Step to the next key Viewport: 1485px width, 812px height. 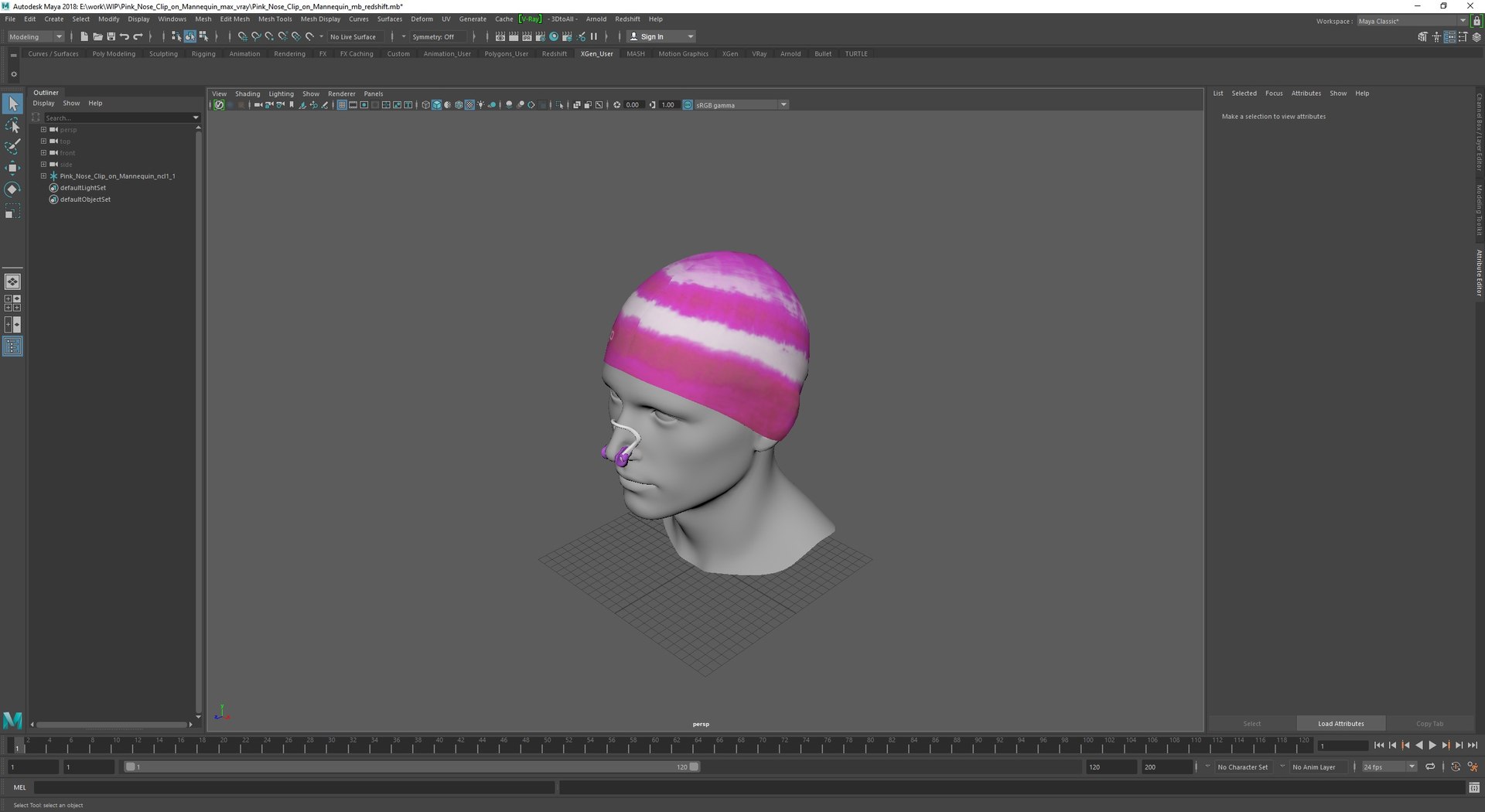pos(1446,745)
